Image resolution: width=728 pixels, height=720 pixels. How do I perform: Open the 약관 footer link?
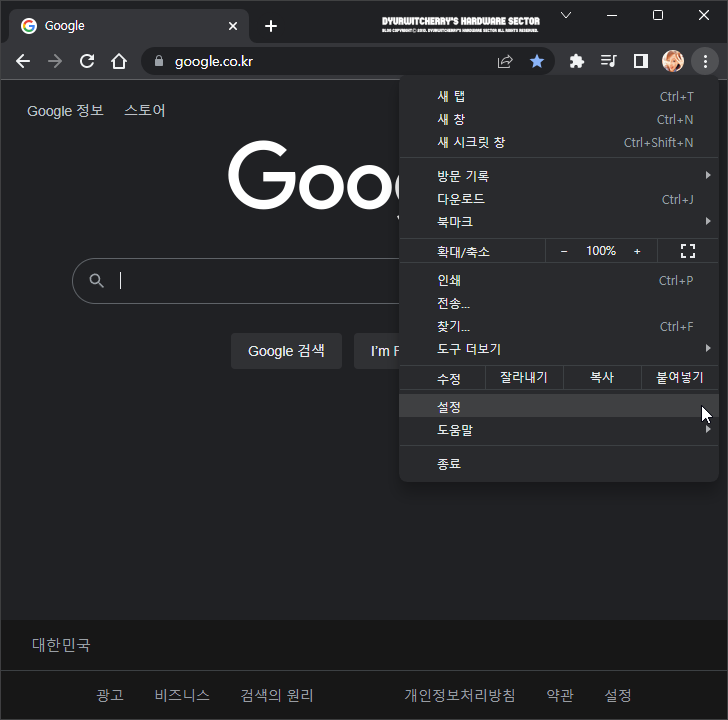click(x=560, y=695)
